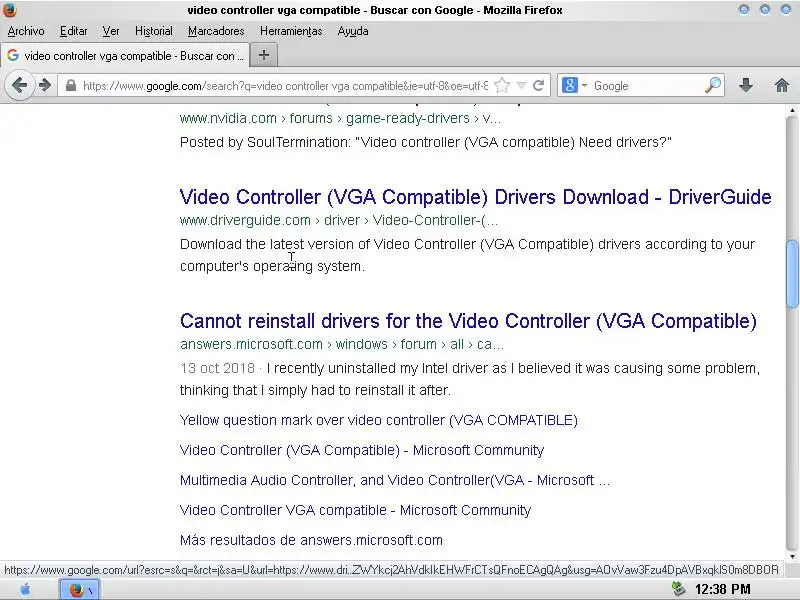Reload the page with the refresh icon
This screenshot has height=600, width=800.
538,85
